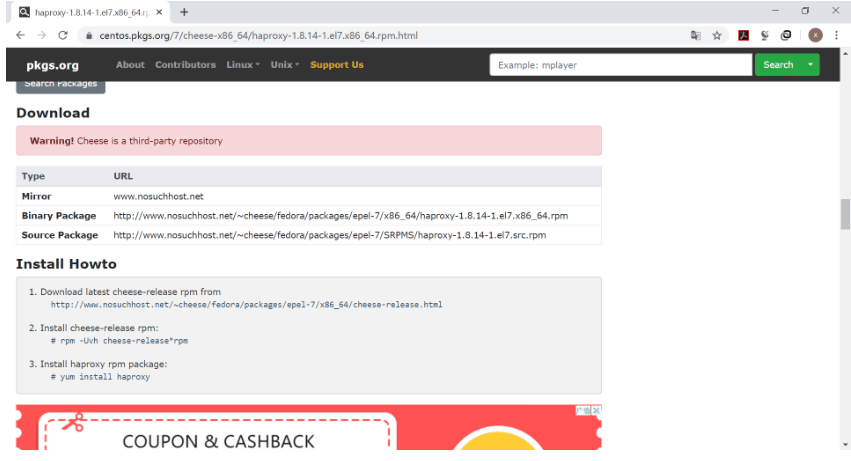
Task: Open the extension icon next to PDF icon
Action: coord(765,36)
